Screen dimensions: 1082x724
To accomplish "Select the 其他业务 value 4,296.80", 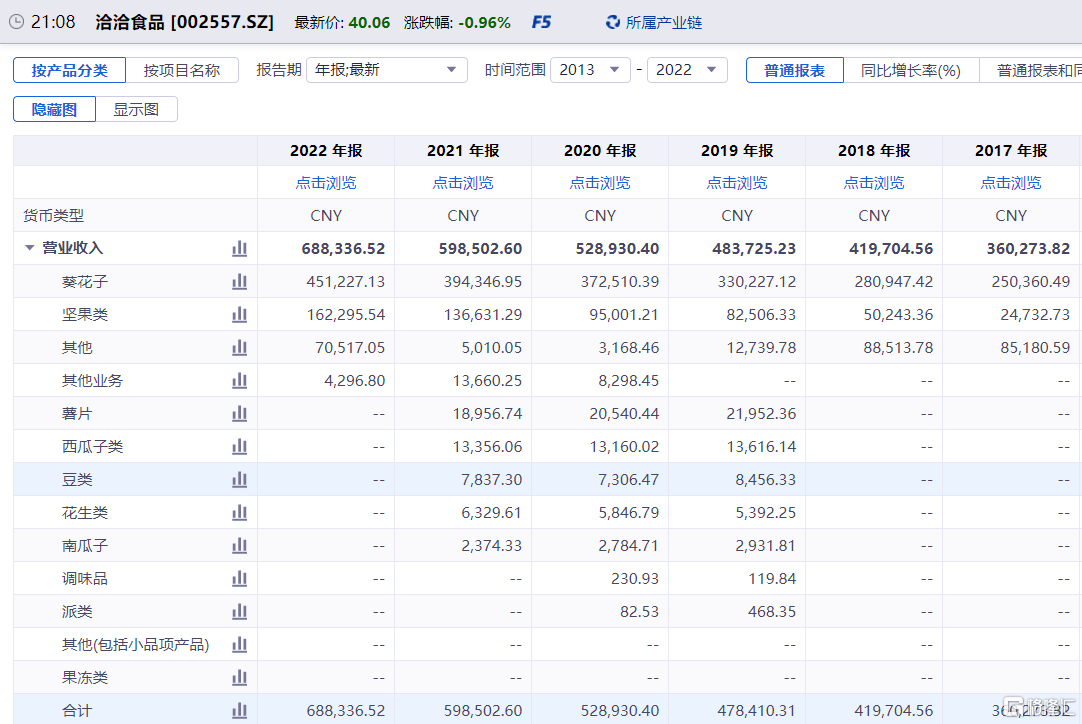I will 355,380.
